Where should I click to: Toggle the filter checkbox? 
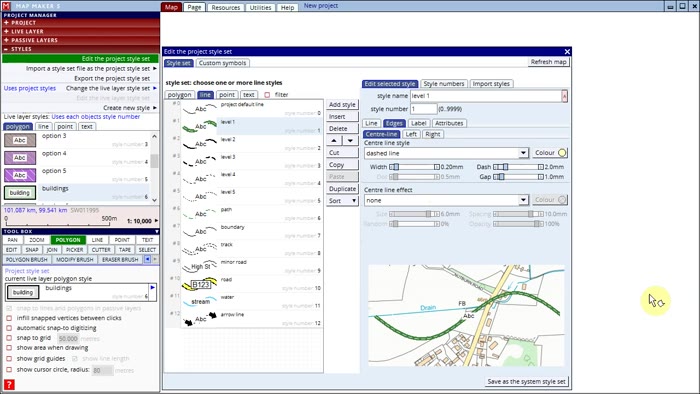267,95
